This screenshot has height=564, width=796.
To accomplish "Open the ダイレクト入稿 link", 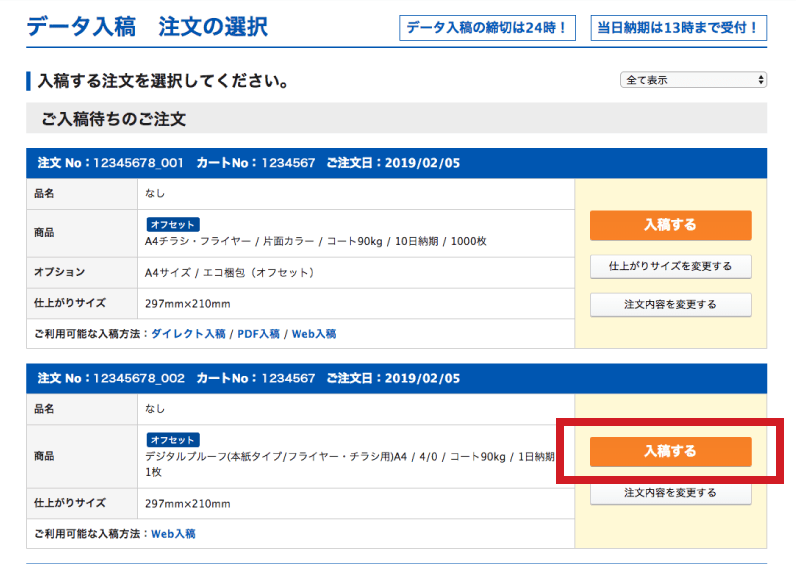I will point(188,334).
